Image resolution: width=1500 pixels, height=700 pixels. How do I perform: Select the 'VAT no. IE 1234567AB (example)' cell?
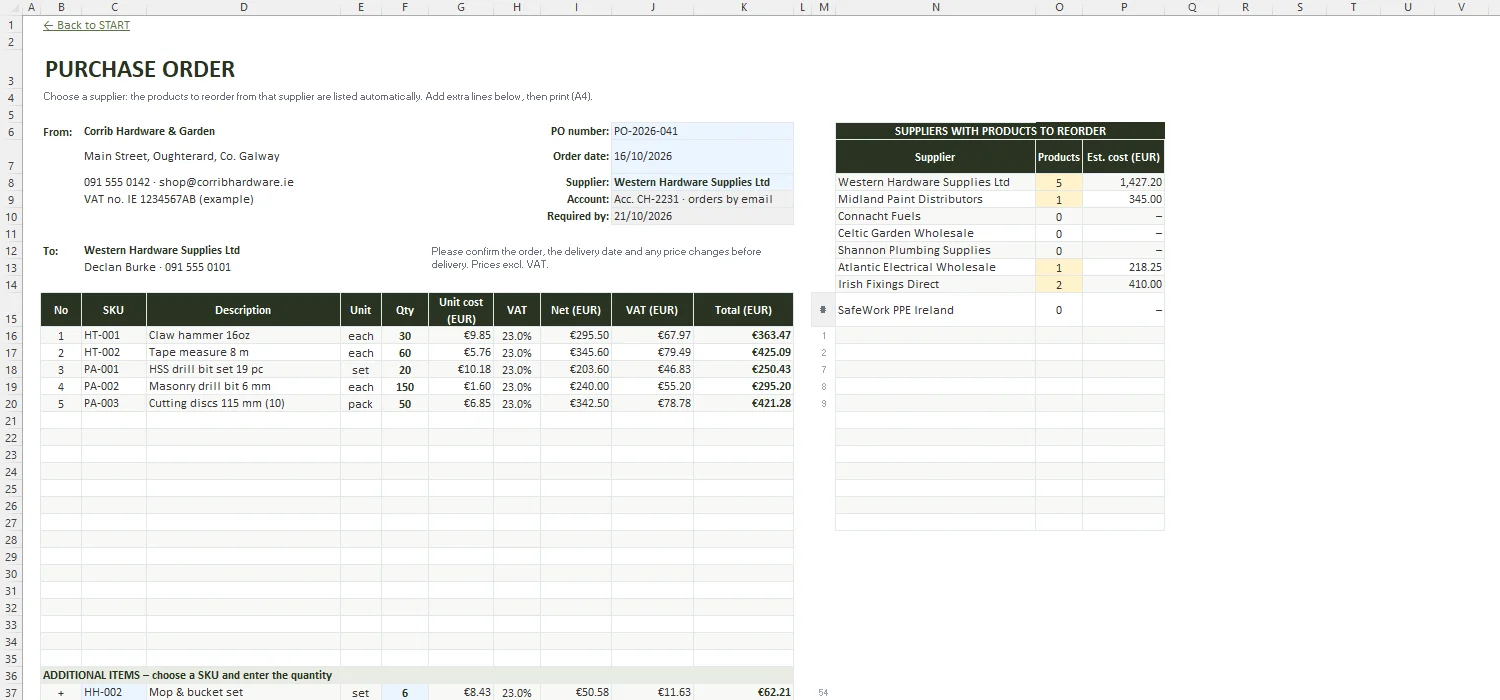[x=169, y=199]
